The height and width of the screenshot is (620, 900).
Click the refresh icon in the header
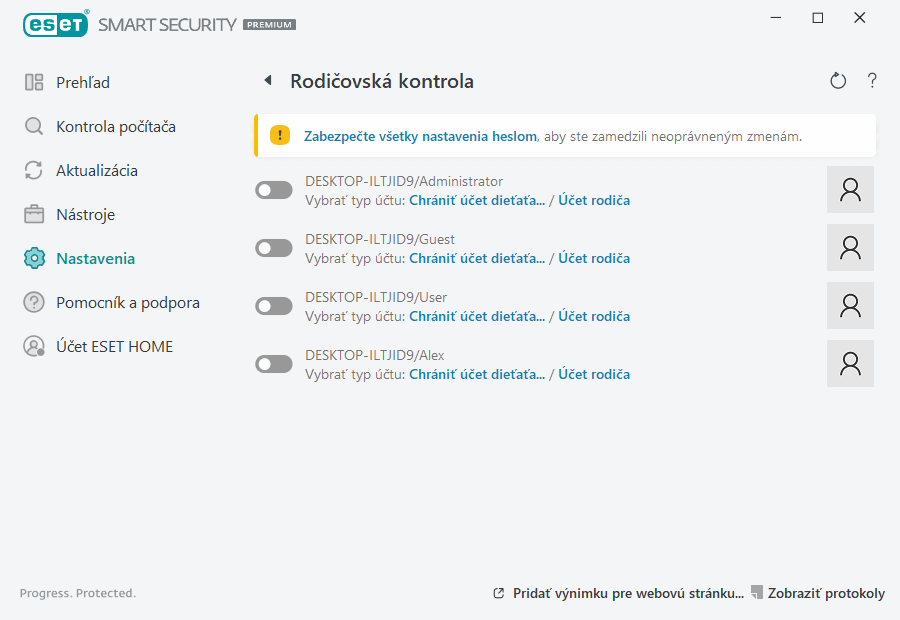(x=838, y=81)
